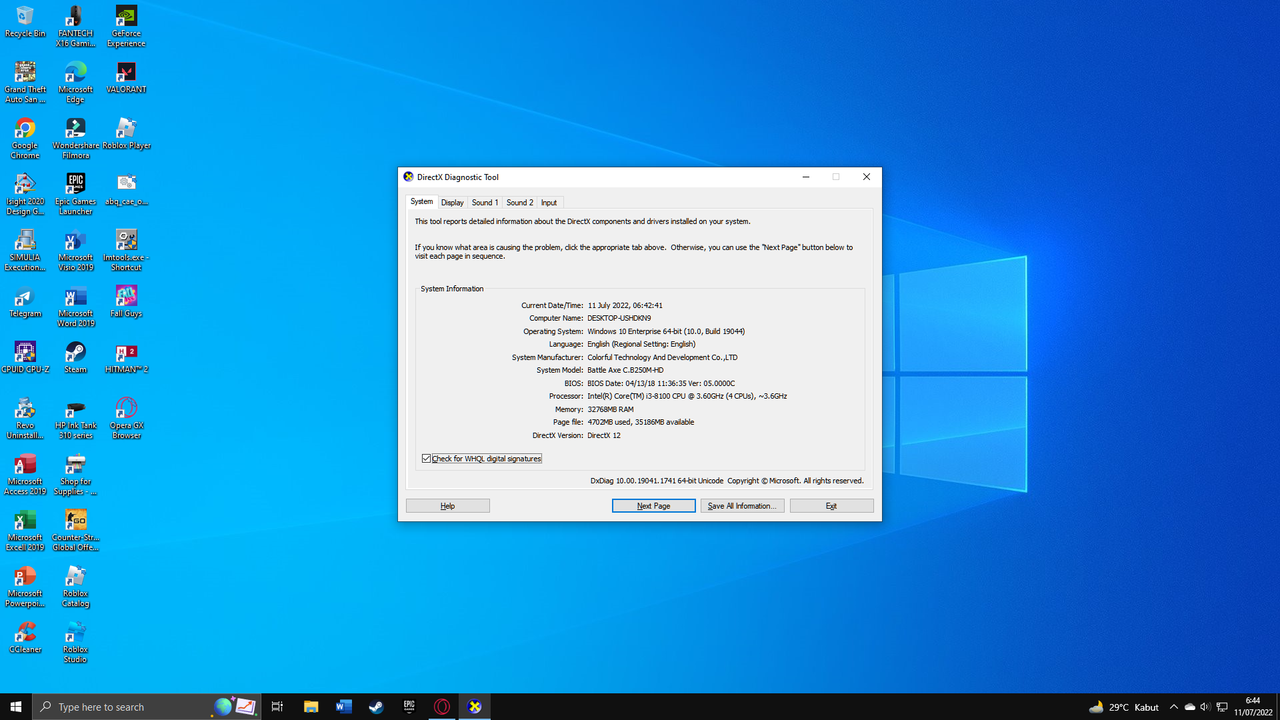The image size is (1280, 720).
Task: Open the Windows Start menu
Action: point(16,706)
